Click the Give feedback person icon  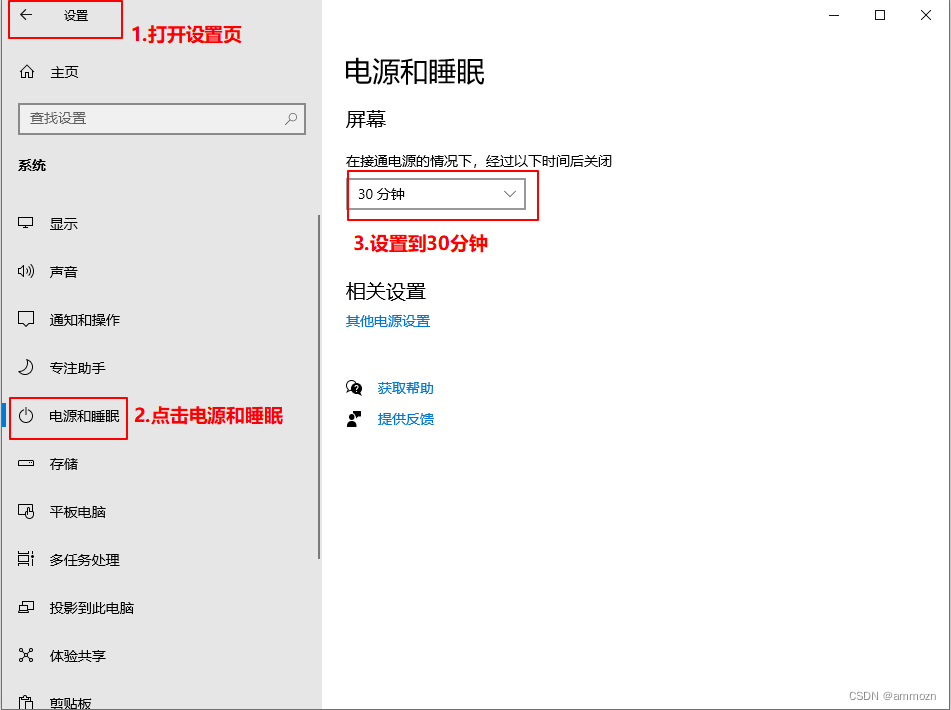pyautogui.click(x=354, y=419)
